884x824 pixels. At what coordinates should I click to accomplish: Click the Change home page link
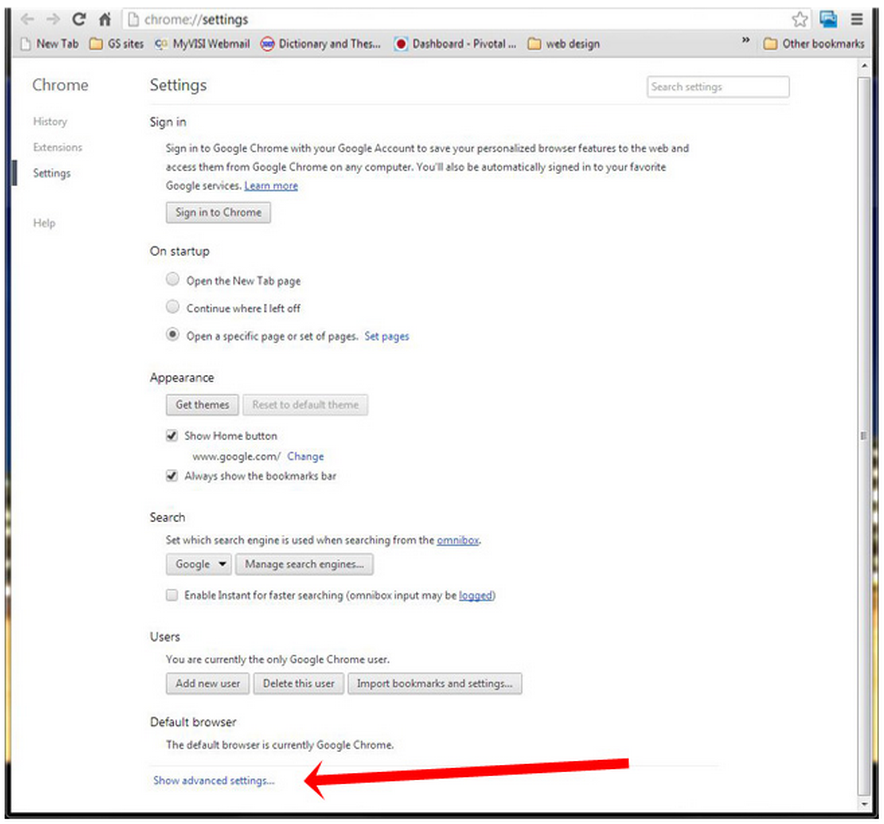coord(306,457)
